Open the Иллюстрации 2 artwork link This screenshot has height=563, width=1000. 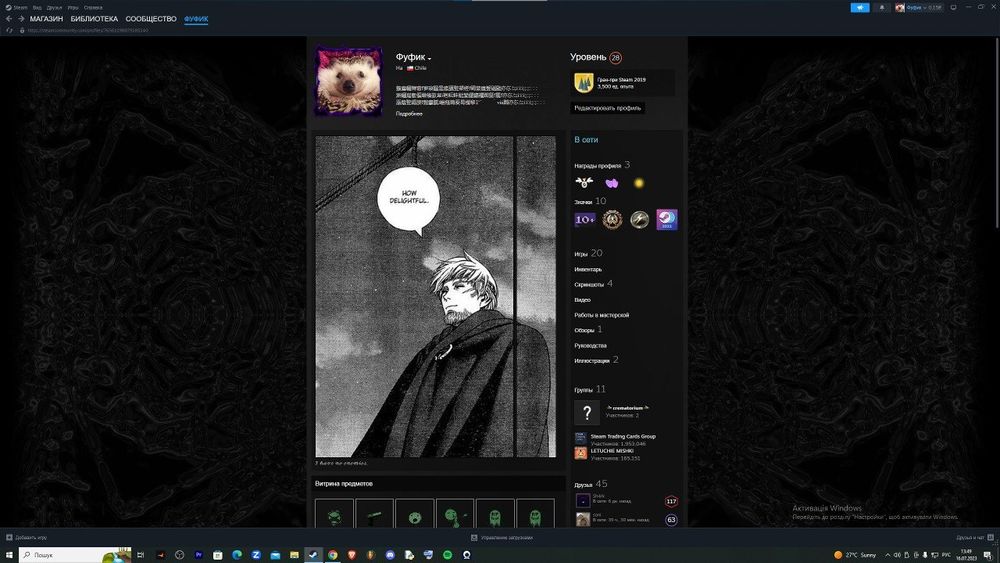tap(596, 360)
